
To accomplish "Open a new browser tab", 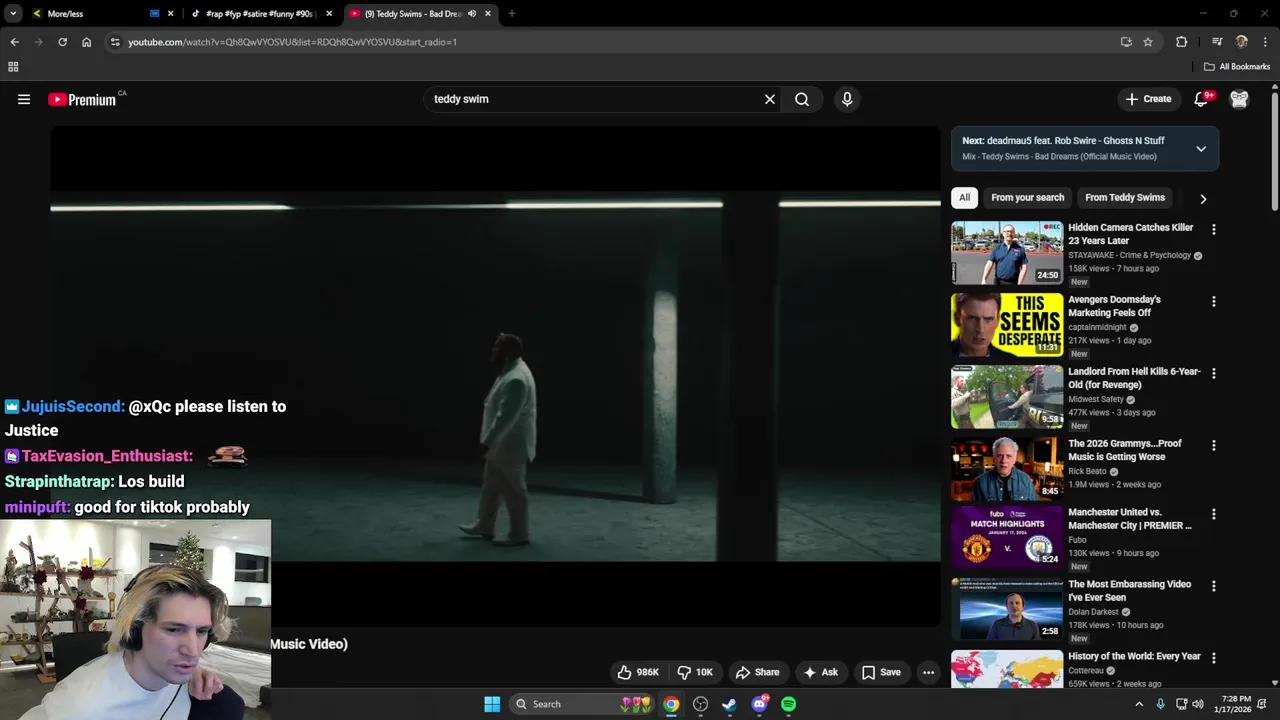I will click(512, 14).
